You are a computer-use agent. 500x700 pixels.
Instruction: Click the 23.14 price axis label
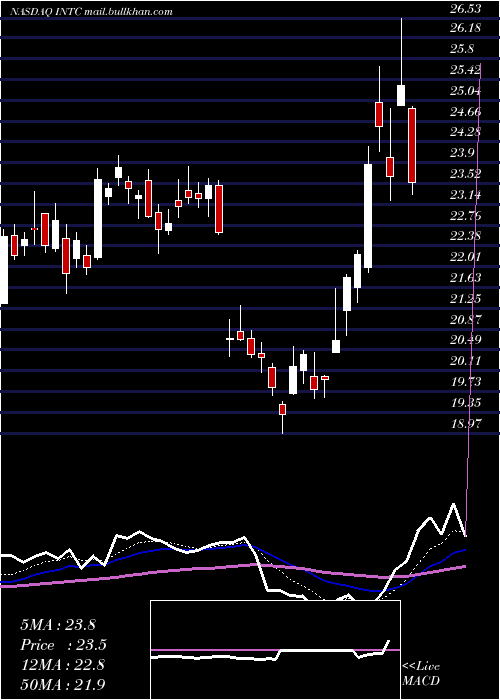(x=465, y=195)
